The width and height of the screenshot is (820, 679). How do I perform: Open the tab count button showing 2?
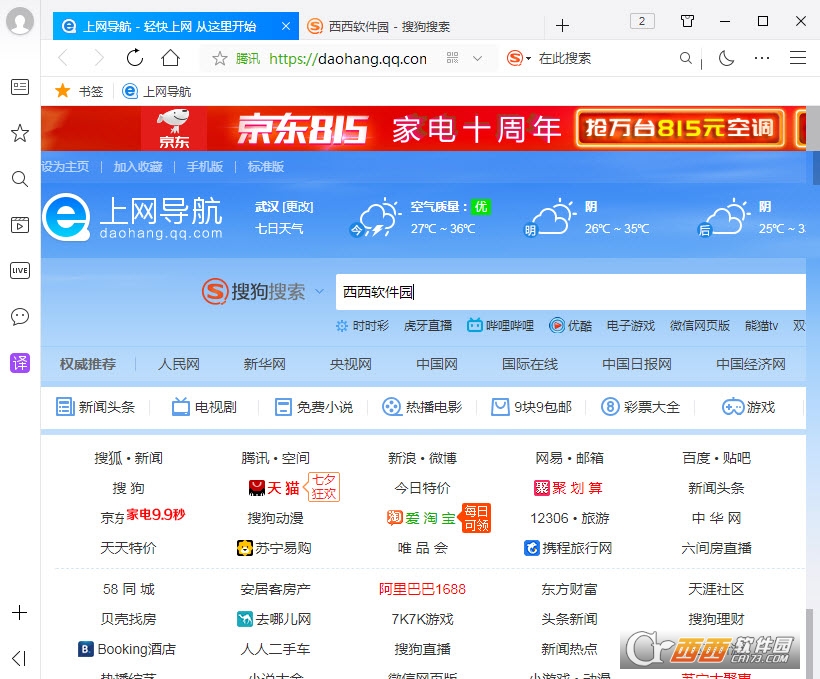(642, 21)
